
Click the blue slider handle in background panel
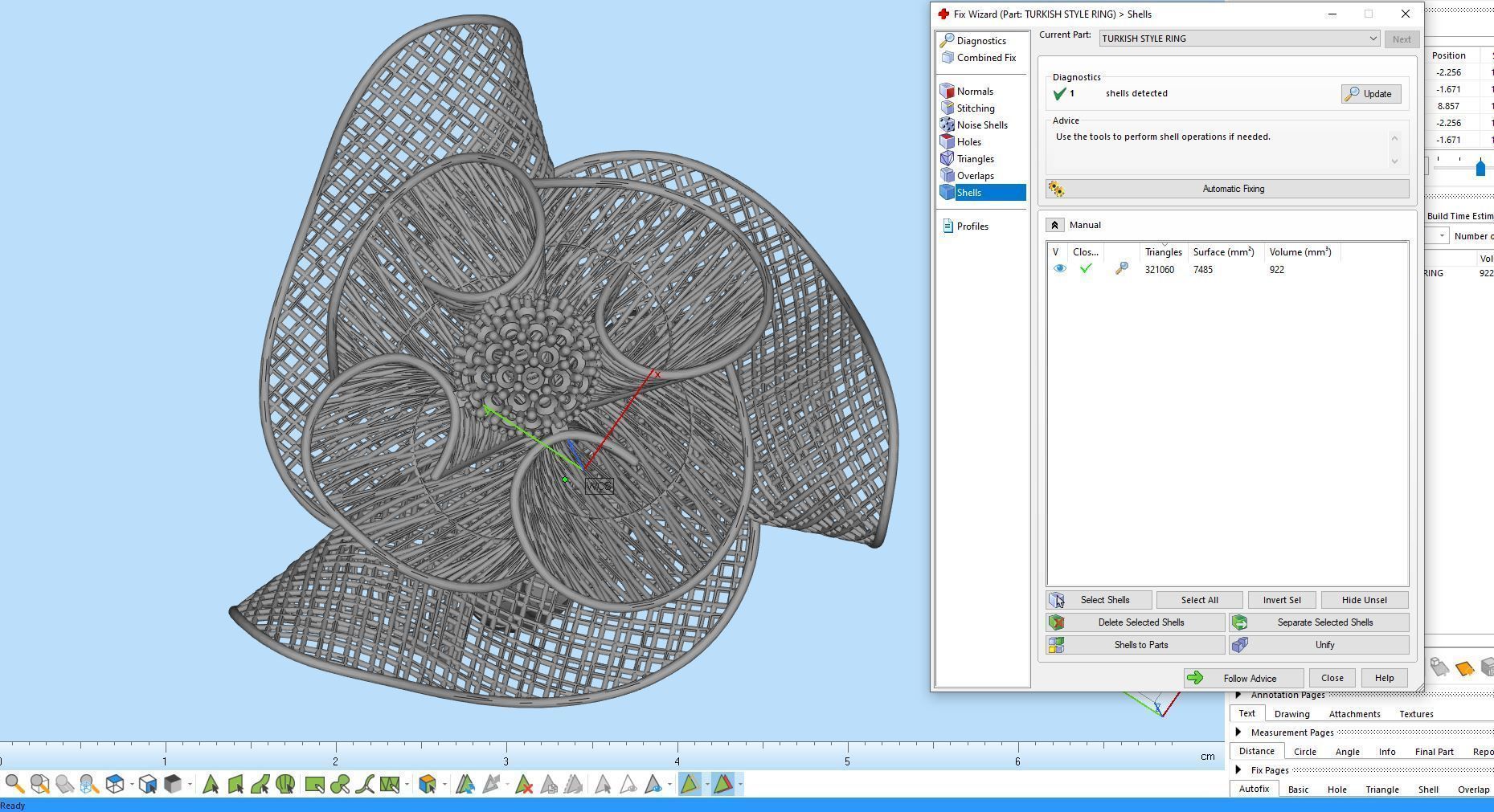click(x=1480, y=168)
